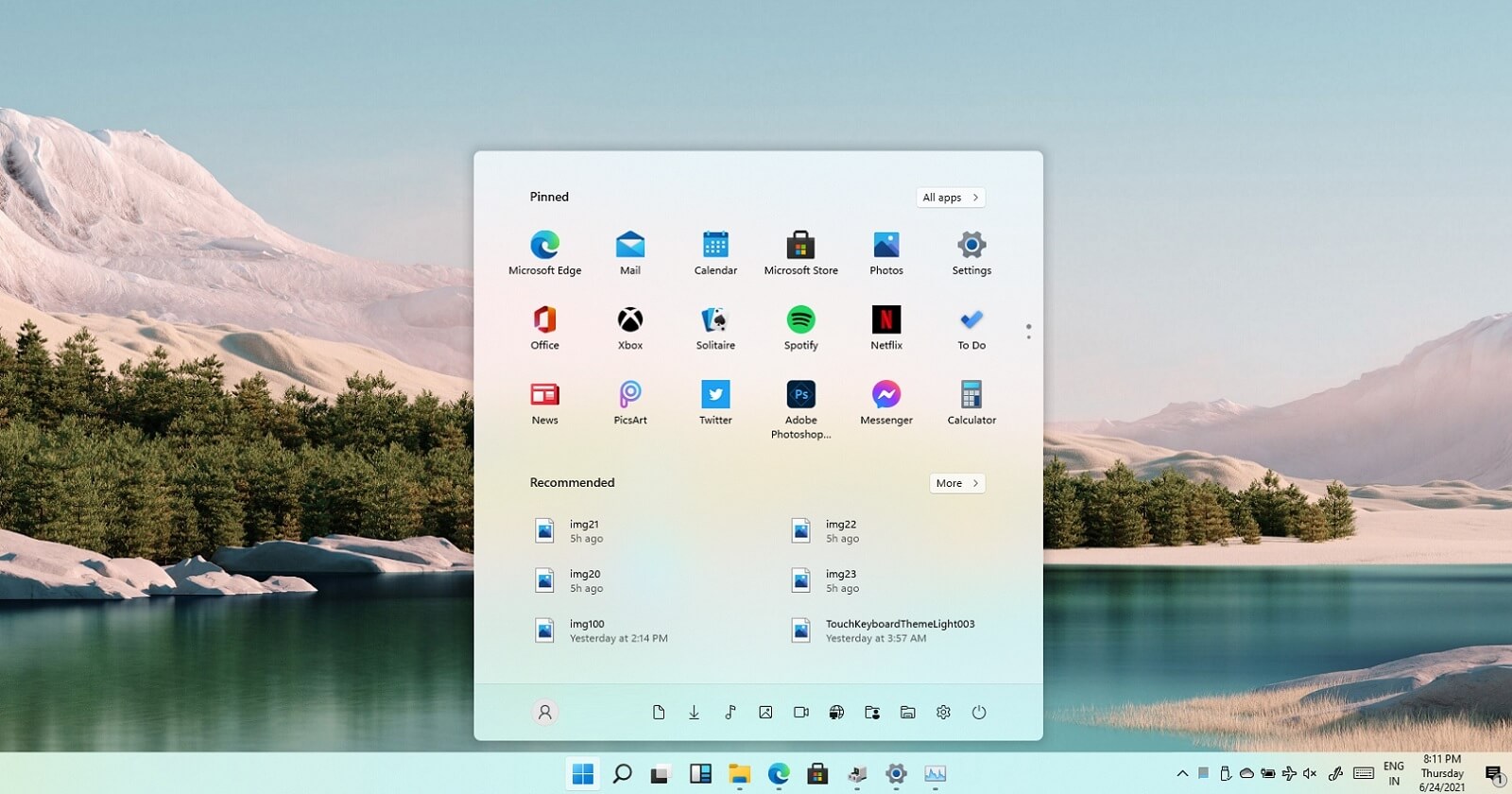Image resolution: width=1512 pixels, height=794 pixels.
Task: Toggle the muted volume icon in tray
Action: (x=1310, y=773)
